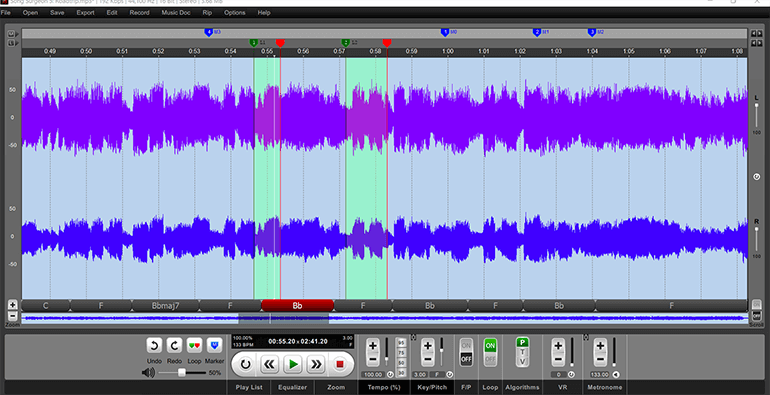Click the restart playback circular arrow button
Image resolution: width=770 pixels, height=395 pixels.
tap(245, 365)
